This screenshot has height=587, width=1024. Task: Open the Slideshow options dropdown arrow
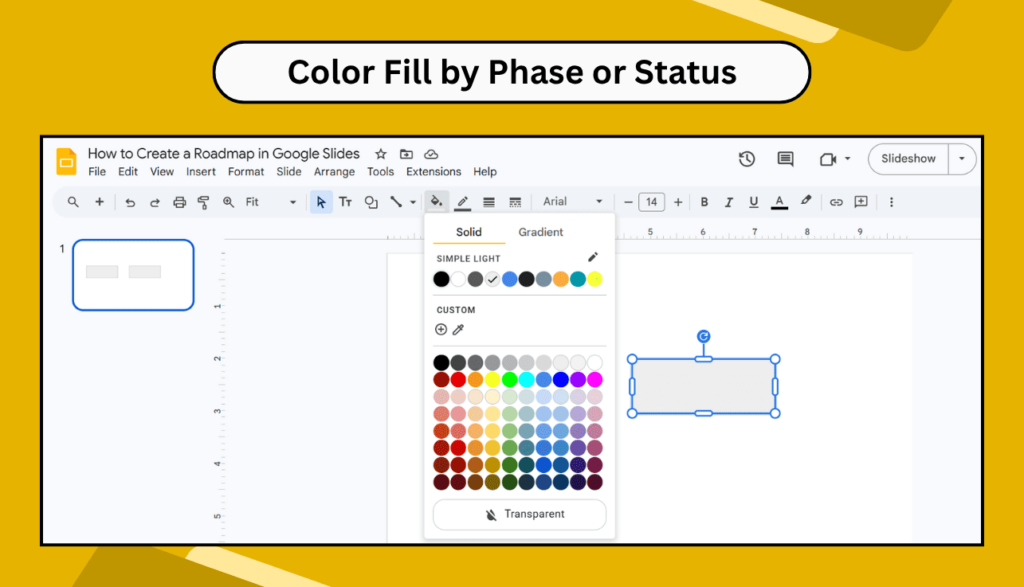pos(962,159)
